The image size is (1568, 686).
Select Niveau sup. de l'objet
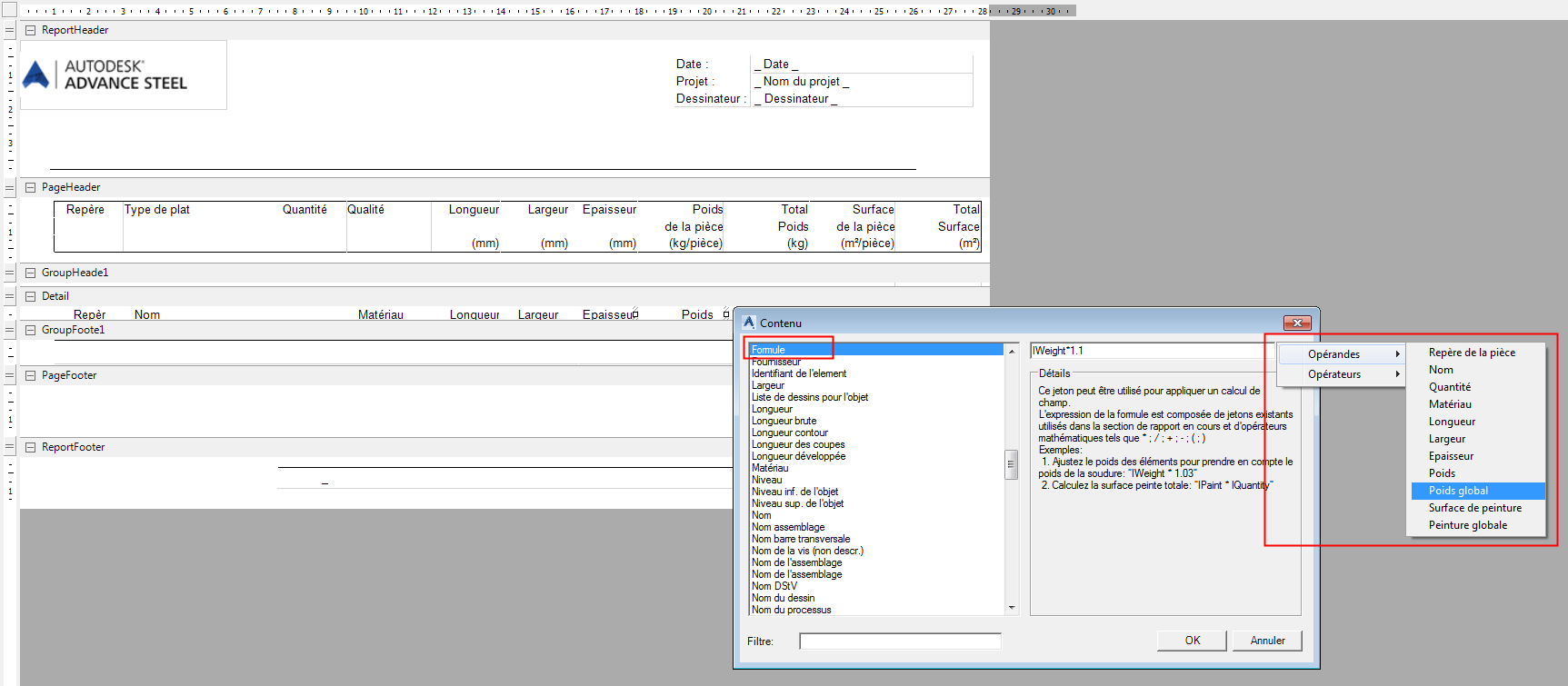875,503
